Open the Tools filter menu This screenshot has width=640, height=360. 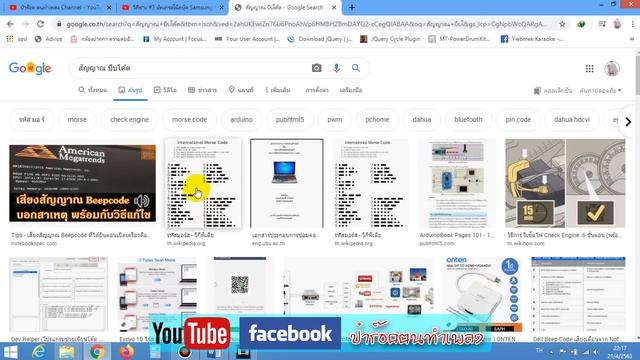(351, 90)
